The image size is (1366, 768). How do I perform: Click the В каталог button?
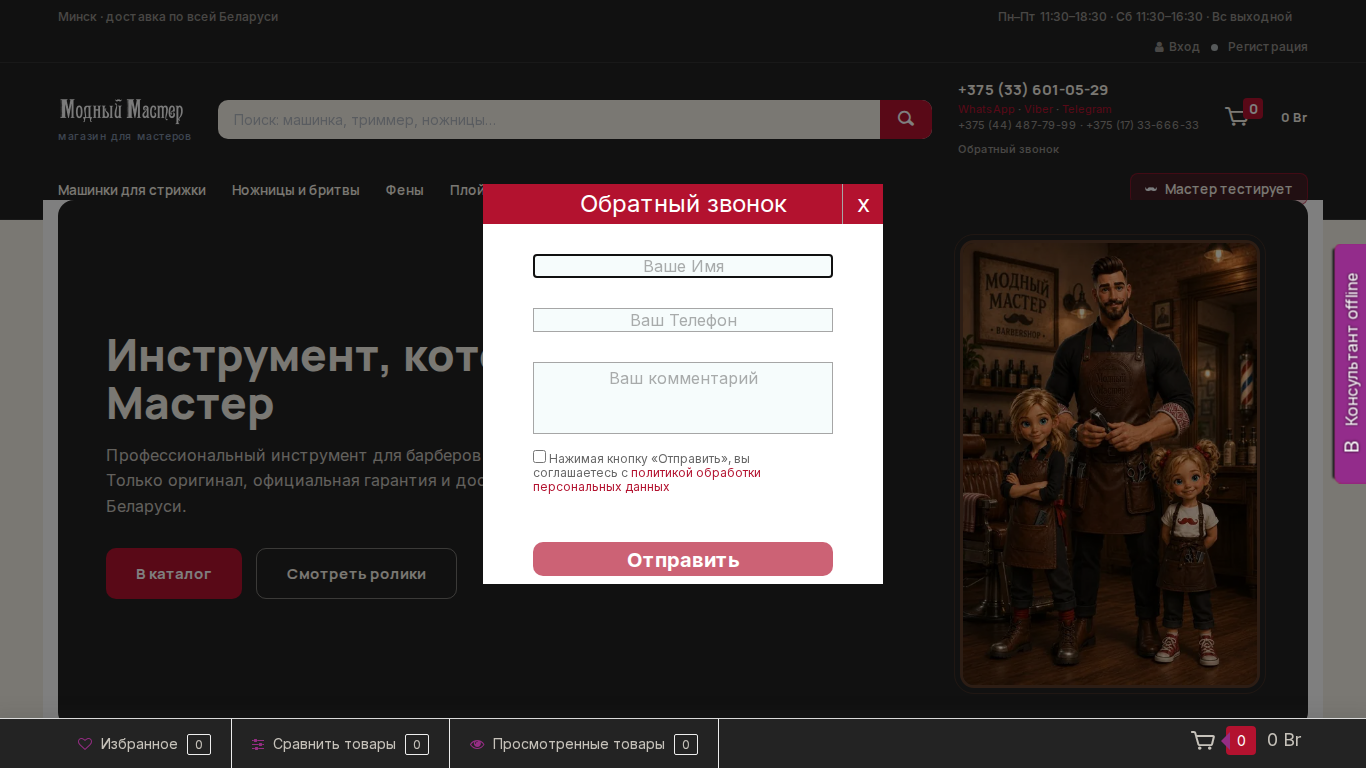point(174,573)
